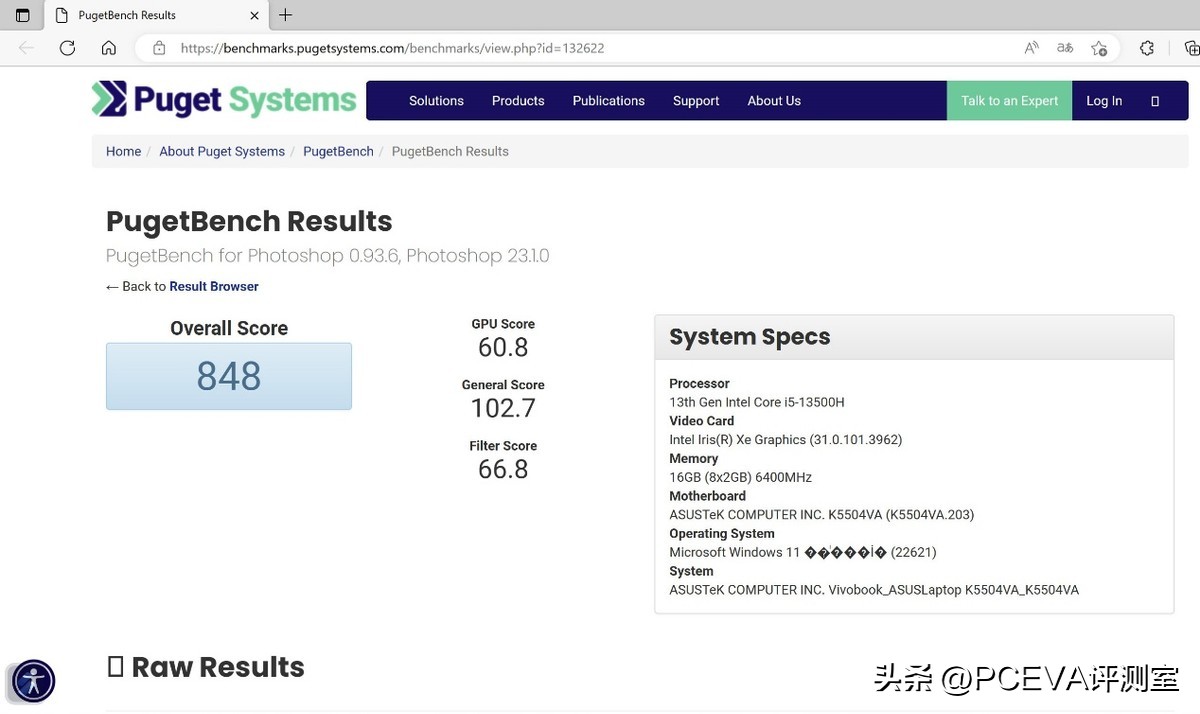Follow the Result Browser link

pyautogui.click(x=214, y=286)
